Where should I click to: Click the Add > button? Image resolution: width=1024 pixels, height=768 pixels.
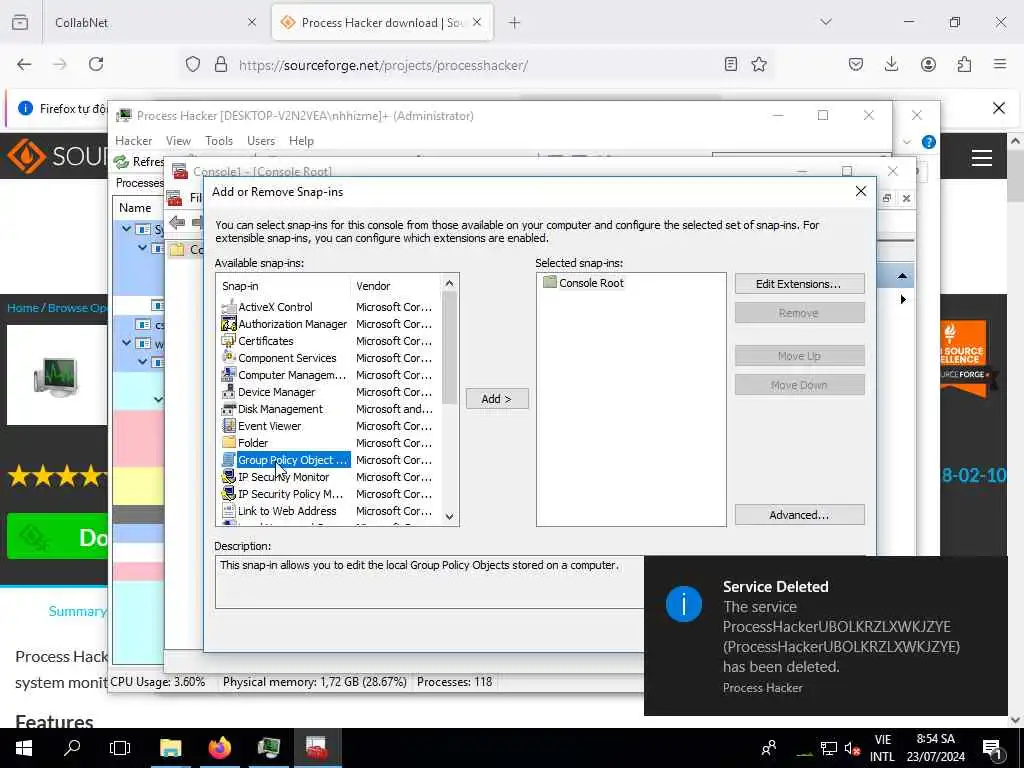(496, 398)
